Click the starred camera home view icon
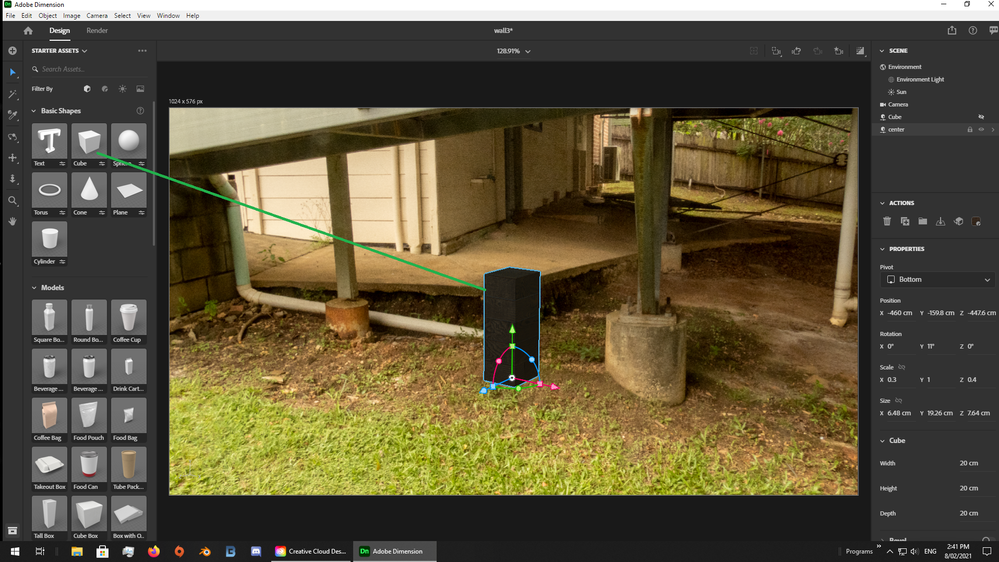Screen dimensions: 999x562 pyautogui.click(x=839, y=51)
